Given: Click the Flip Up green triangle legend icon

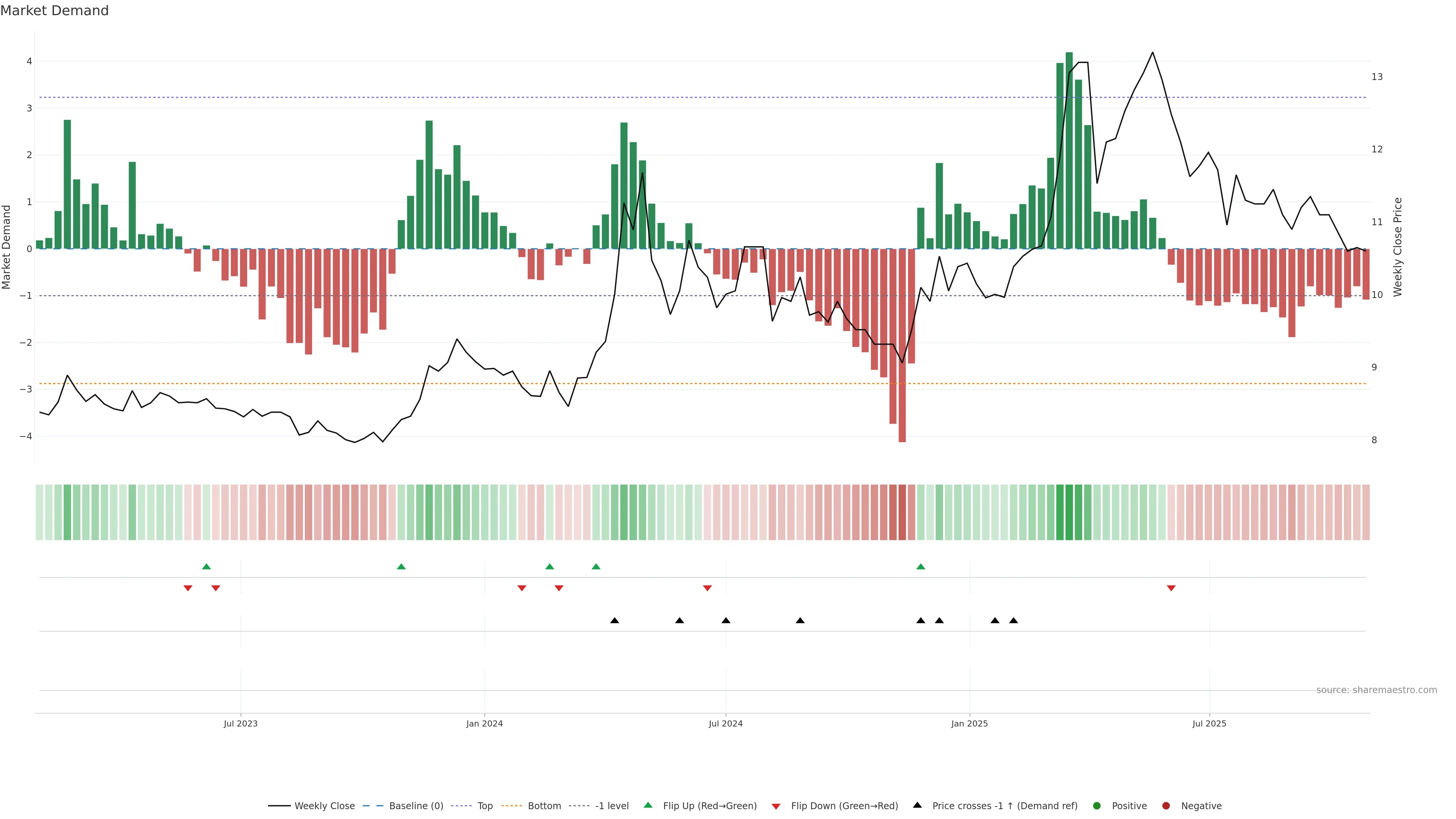Looking at the screenshot, I should click(x=648, y=805).
